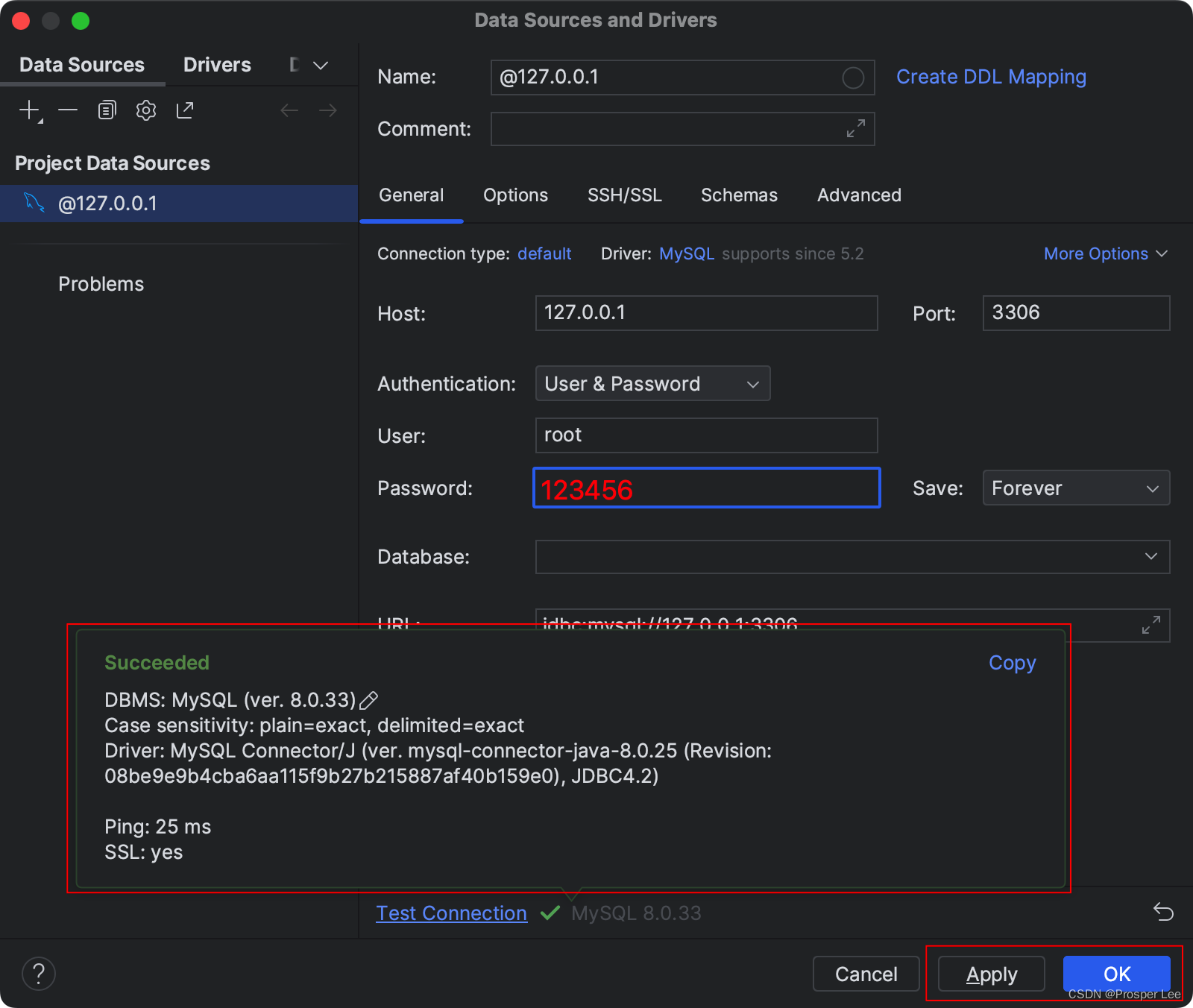
Task: Click the MySQL 8.0.33 status text
Action: tap(636, 913)
